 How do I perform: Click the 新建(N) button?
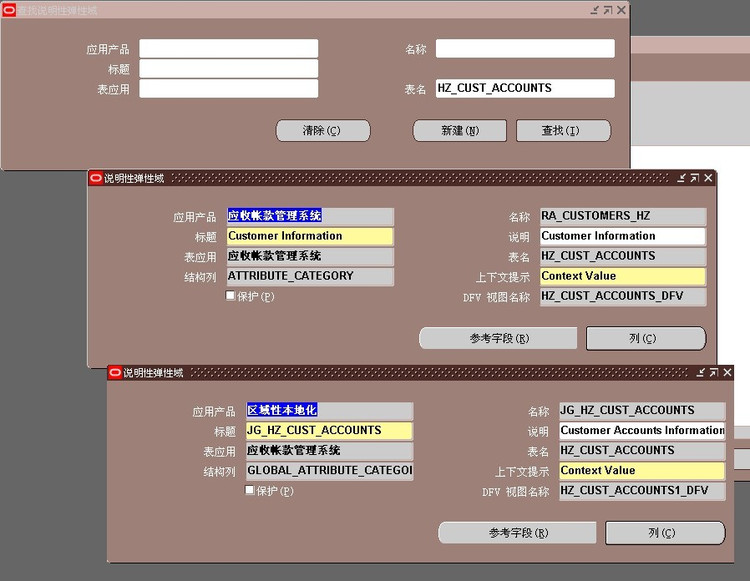coord(460,131)
